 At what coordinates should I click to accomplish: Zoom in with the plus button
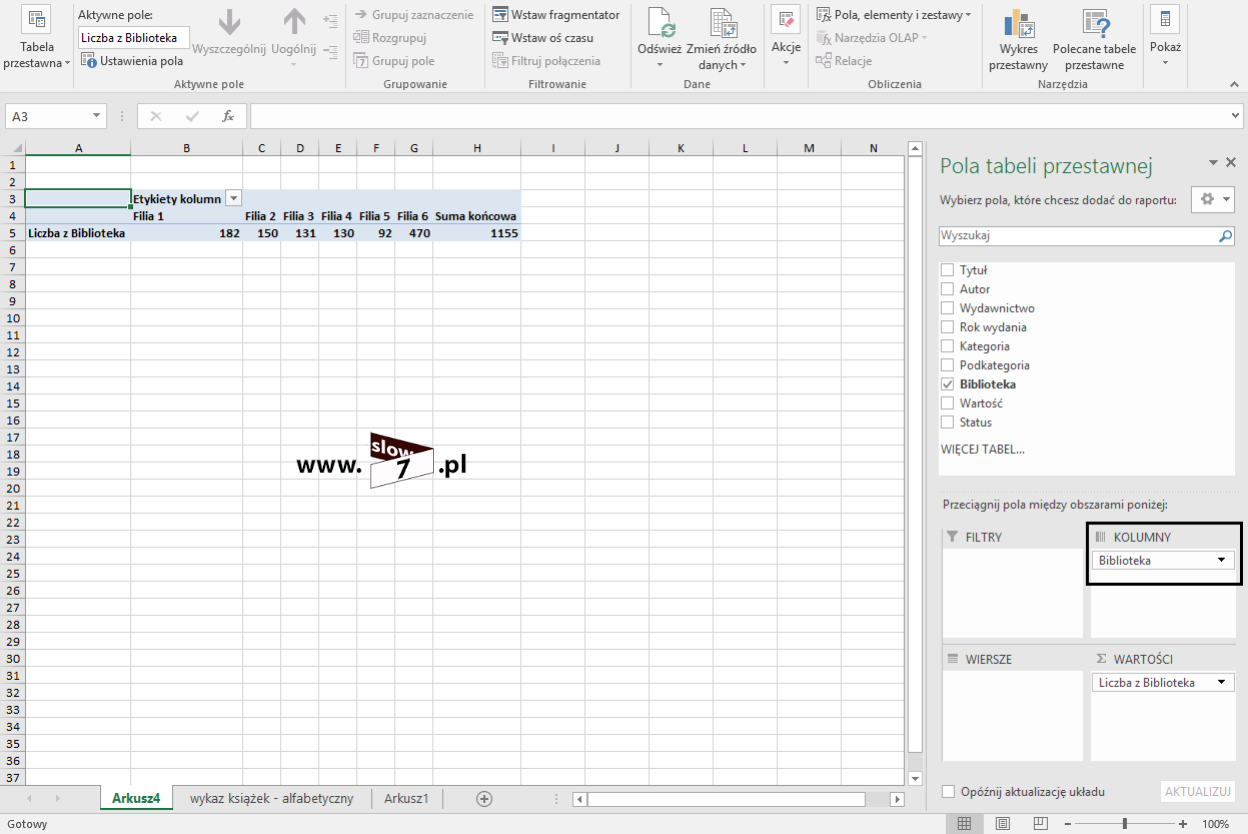[1183, 824]
